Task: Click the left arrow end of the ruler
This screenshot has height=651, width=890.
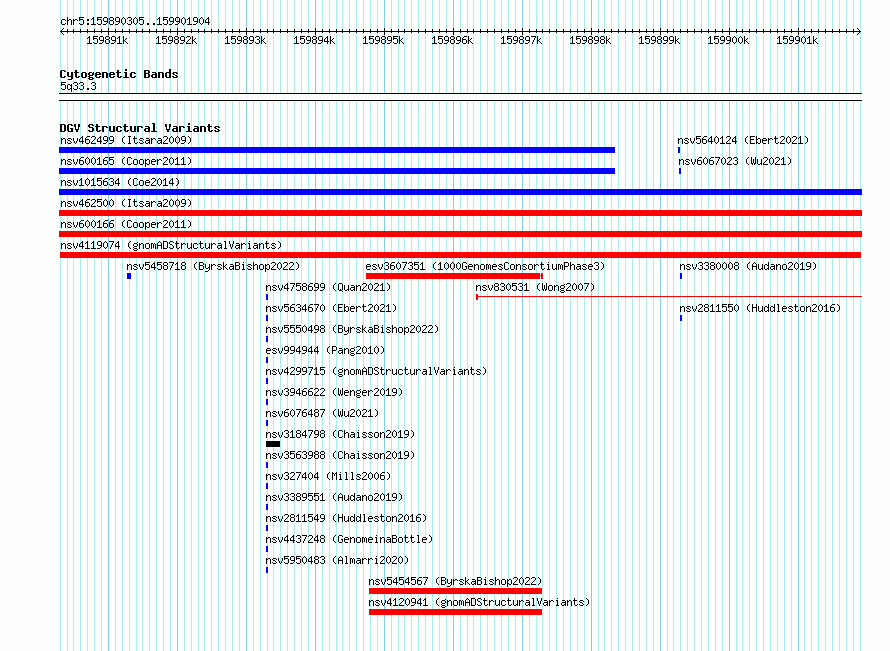Action: point(62,32)
